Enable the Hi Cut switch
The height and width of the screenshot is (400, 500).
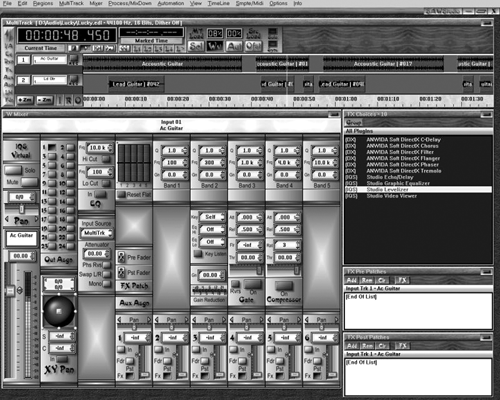(x=106, y=159)
